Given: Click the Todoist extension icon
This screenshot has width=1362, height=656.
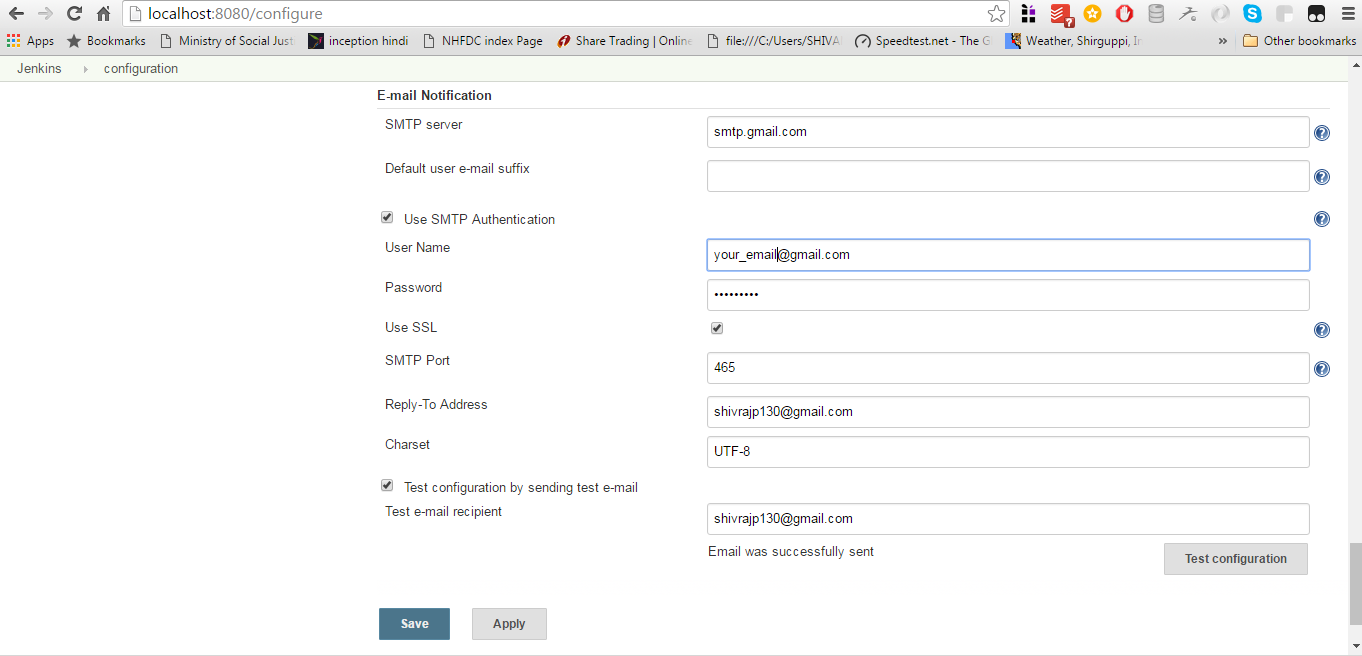Looking at the screenshot, I should 1060,14.
